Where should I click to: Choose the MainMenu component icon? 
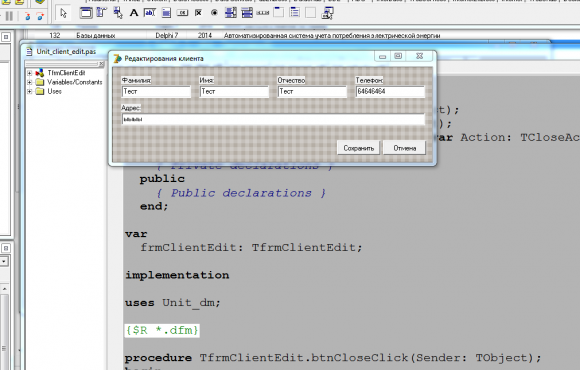pos(101,13)
